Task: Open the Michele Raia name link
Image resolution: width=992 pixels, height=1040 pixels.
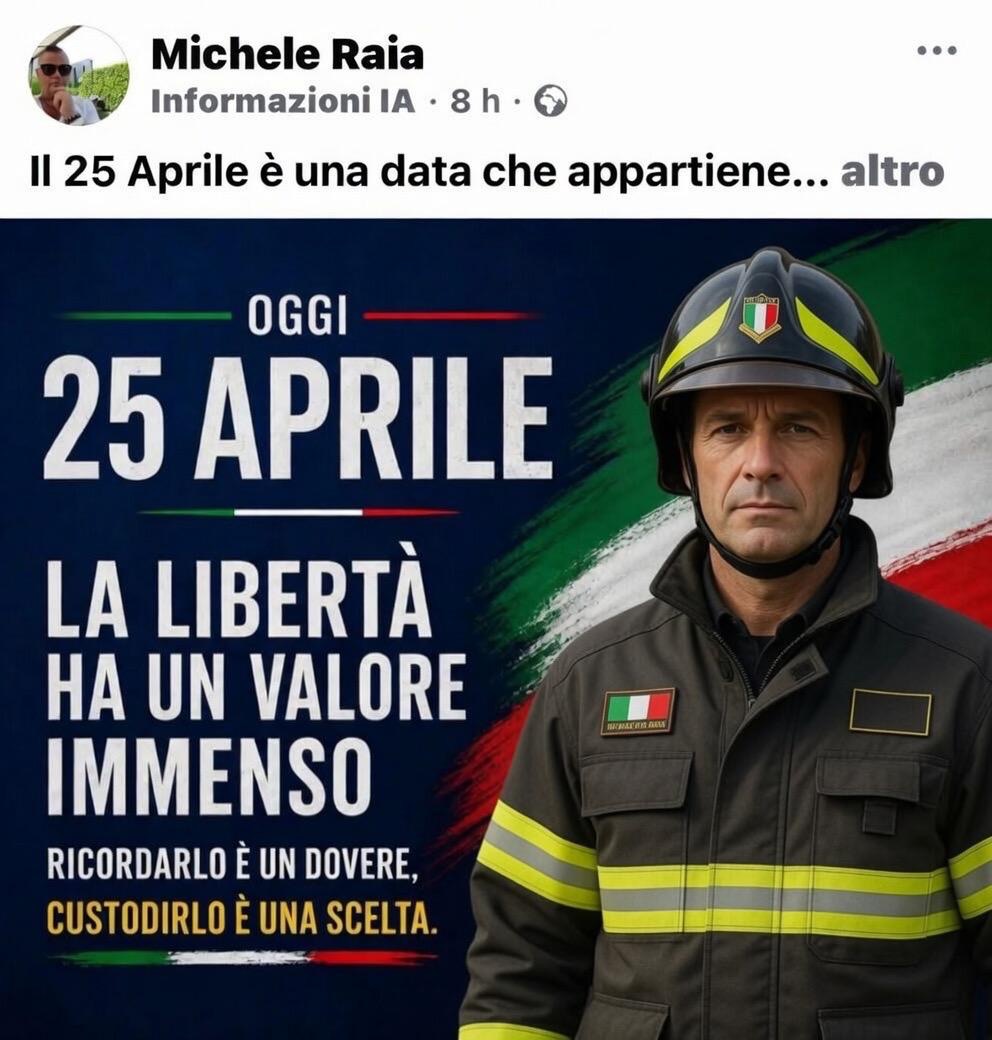Action: point(287,54)
